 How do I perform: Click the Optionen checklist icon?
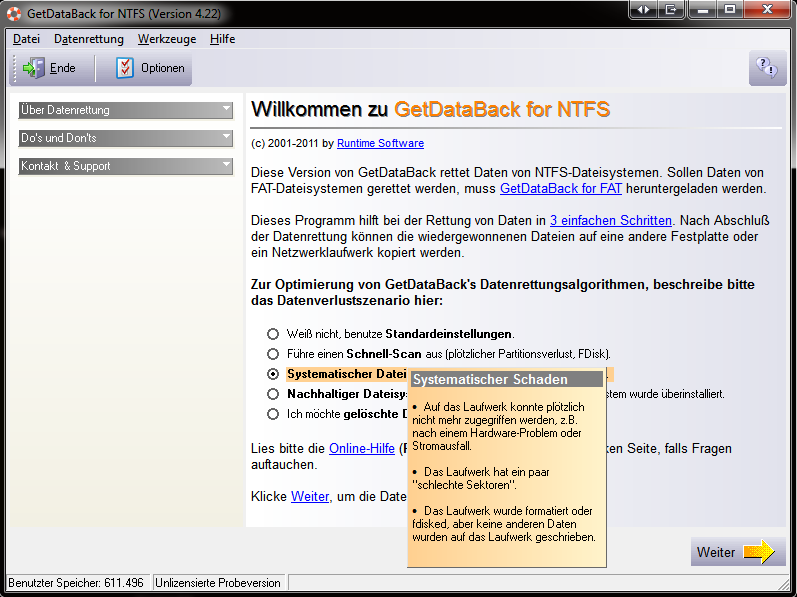[x=125, y=68]
